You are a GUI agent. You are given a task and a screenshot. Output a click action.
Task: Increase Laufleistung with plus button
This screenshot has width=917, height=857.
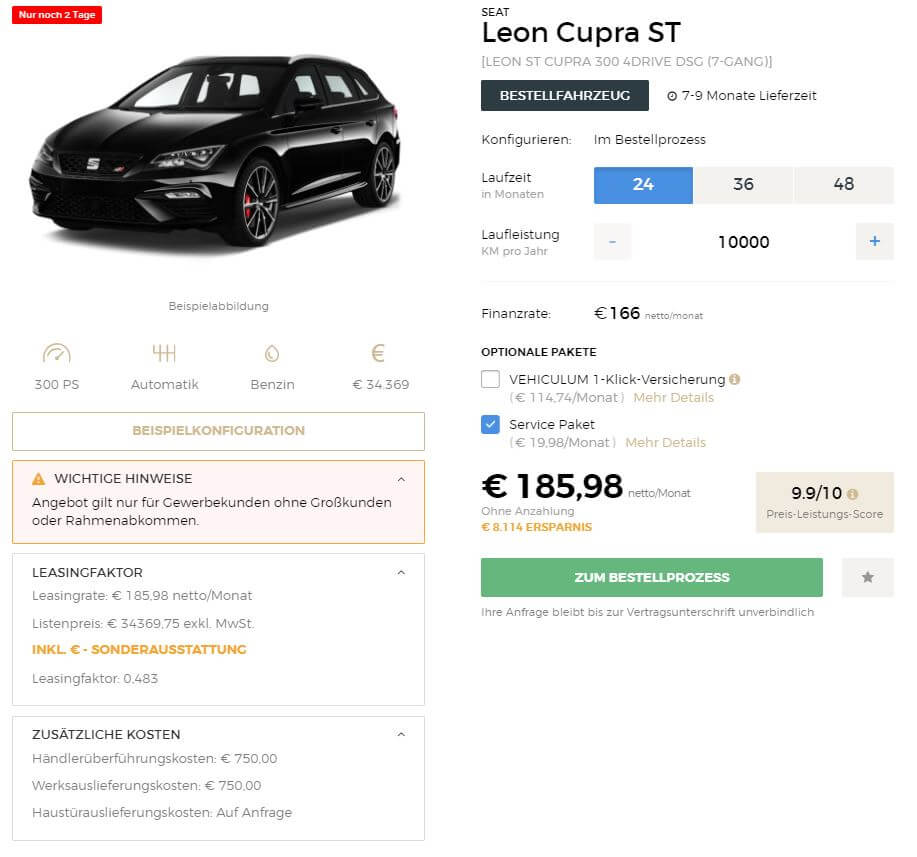874,241
